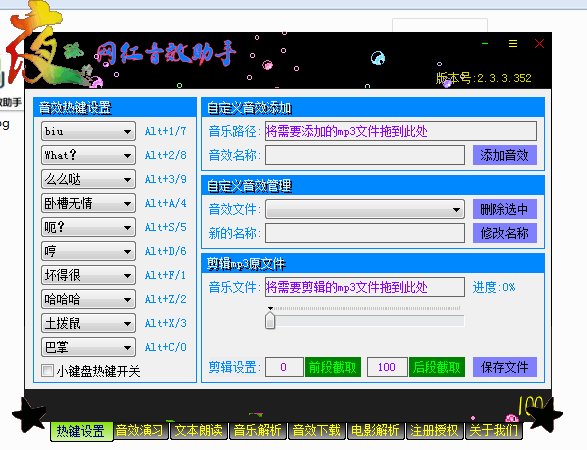This screenshot has width=587, height=450.
Task: Expand the biu hotkey dropdown
Action: pyautogui.click(x=88, y=131)
